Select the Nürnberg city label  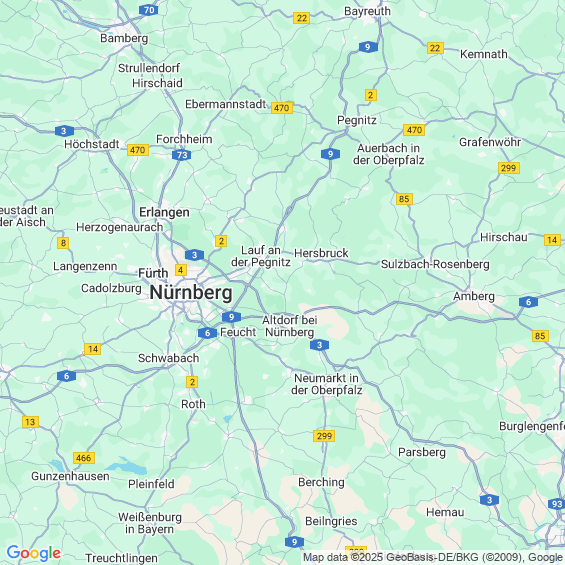191,292
